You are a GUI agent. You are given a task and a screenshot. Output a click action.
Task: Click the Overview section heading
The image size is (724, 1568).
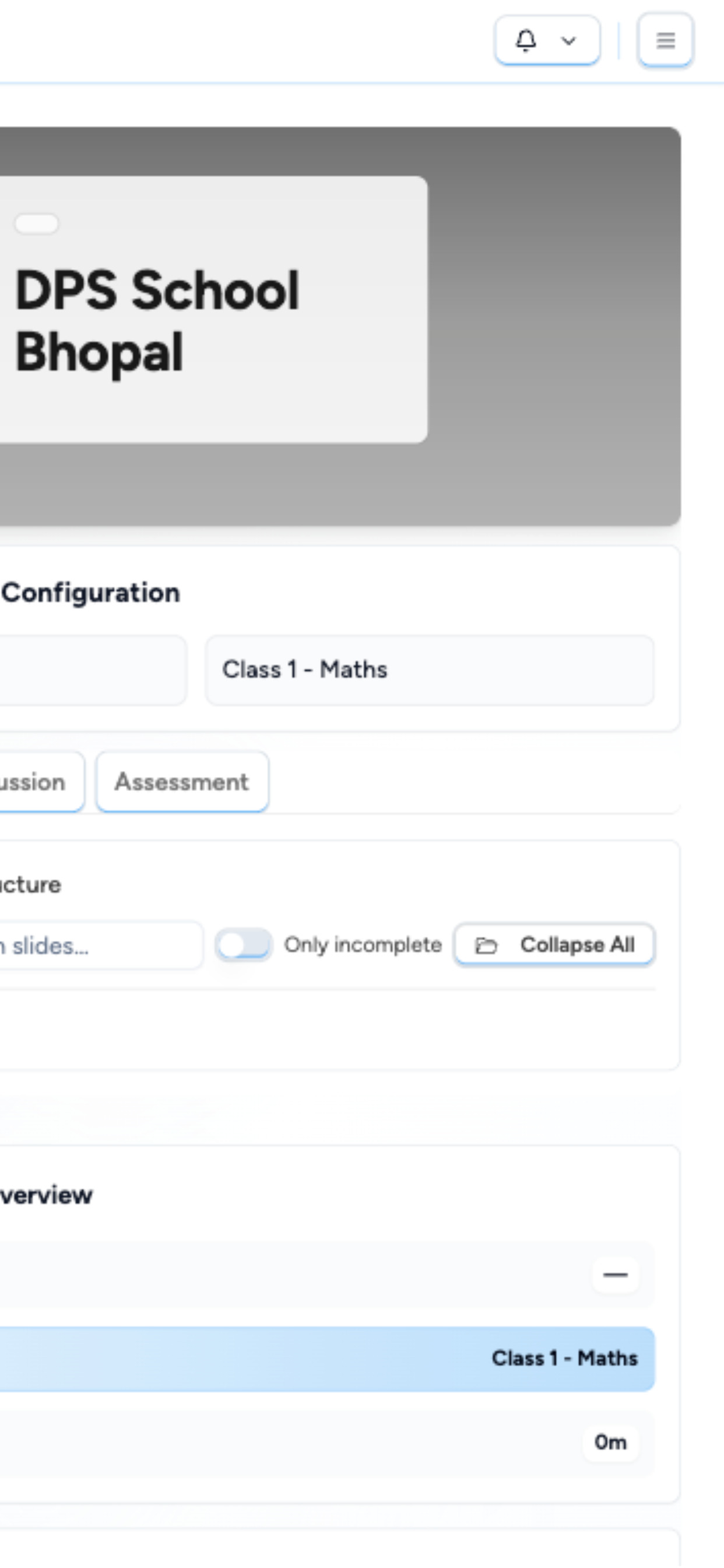tap(46, 1195)
